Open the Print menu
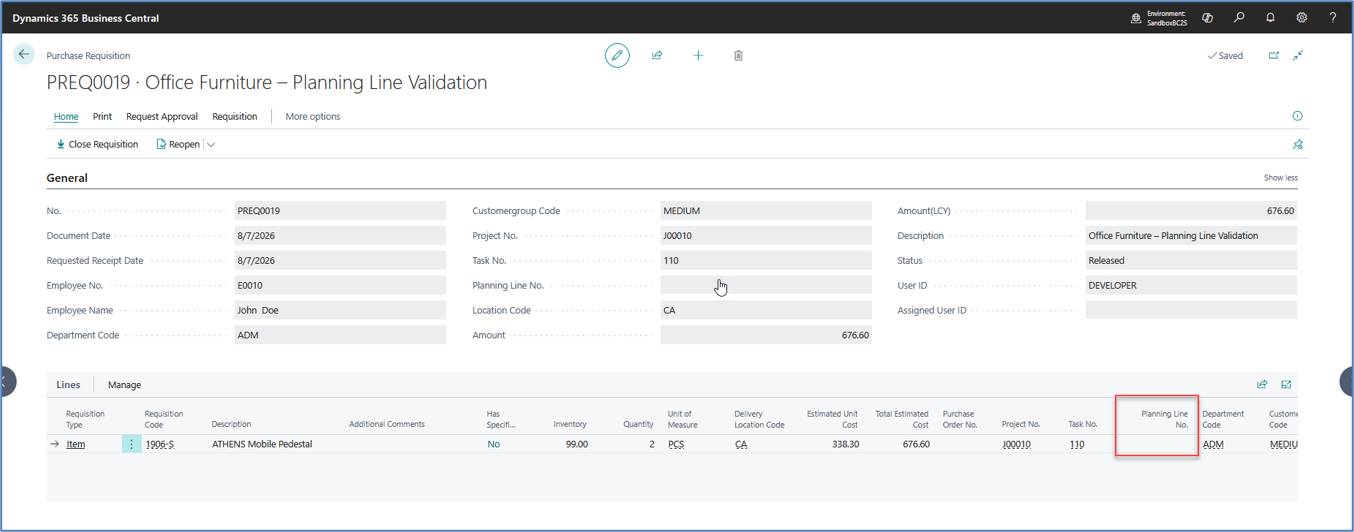Viewport: 1354px width, 532px height. [x=102, y=116]
